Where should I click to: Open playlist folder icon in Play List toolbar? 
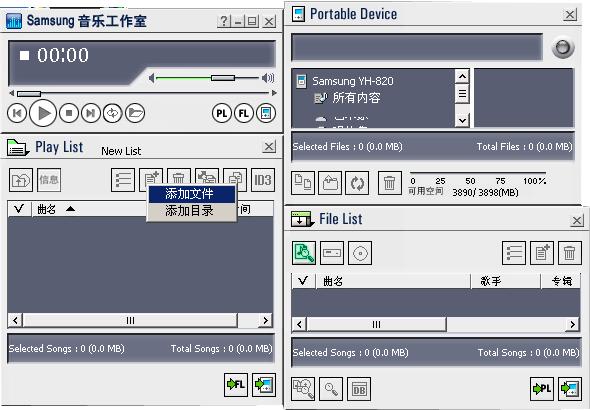[x=21, y=180]
